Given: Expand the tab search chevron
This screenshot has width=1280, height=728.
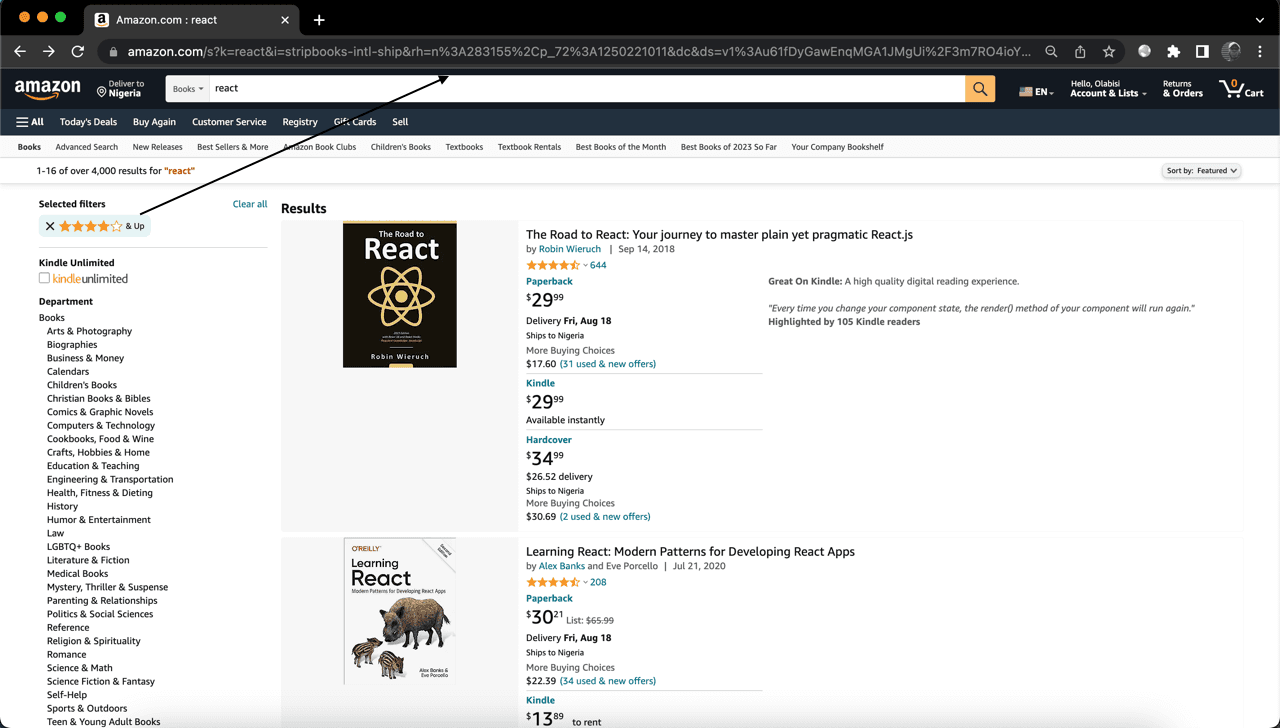Looking at the screenshot, I should [x=1259, y=20].
